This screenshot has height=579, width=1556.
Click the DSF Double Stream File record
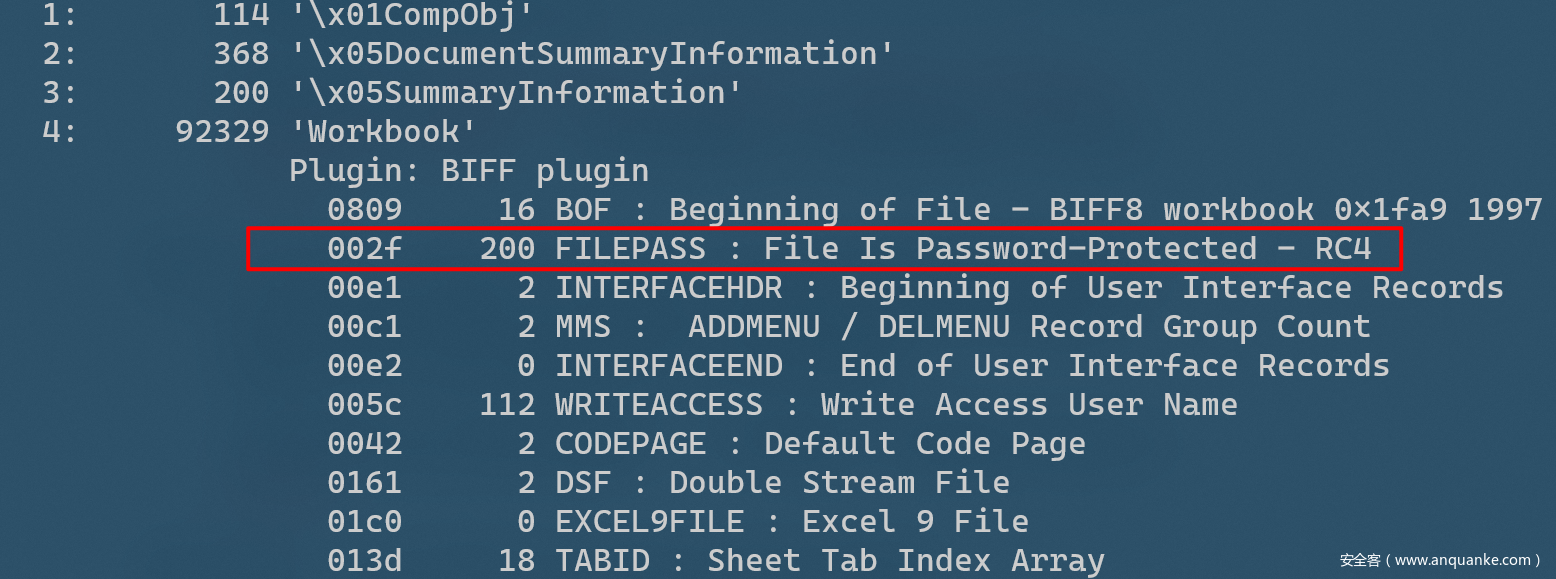point(668,483)
